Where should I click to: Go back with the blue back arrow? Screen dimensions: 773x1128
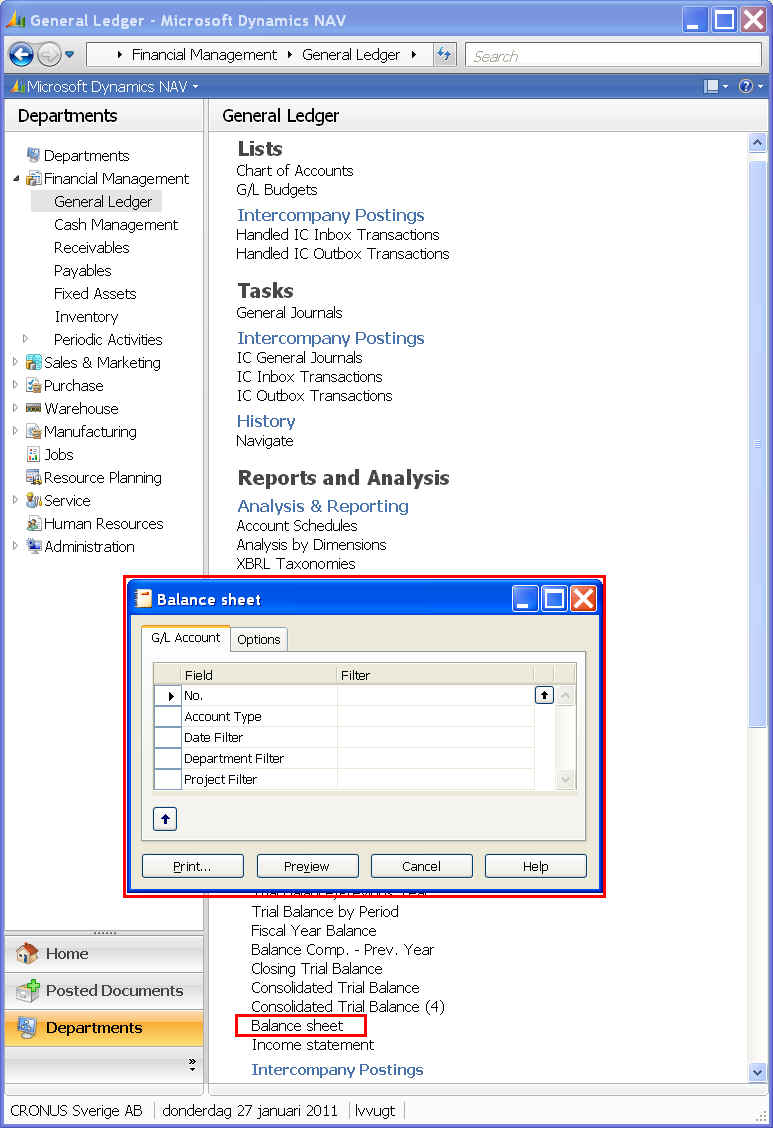pyautogui.click(x=21, y=55)
